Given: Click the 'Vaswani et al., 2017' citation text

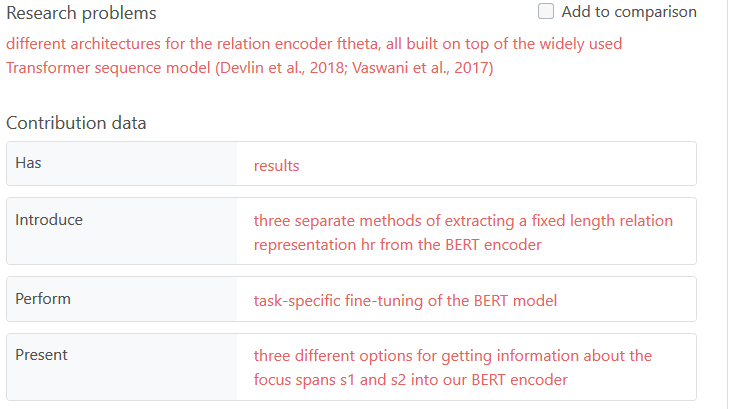Looking at the screenshot, I should tap(421, 68).
